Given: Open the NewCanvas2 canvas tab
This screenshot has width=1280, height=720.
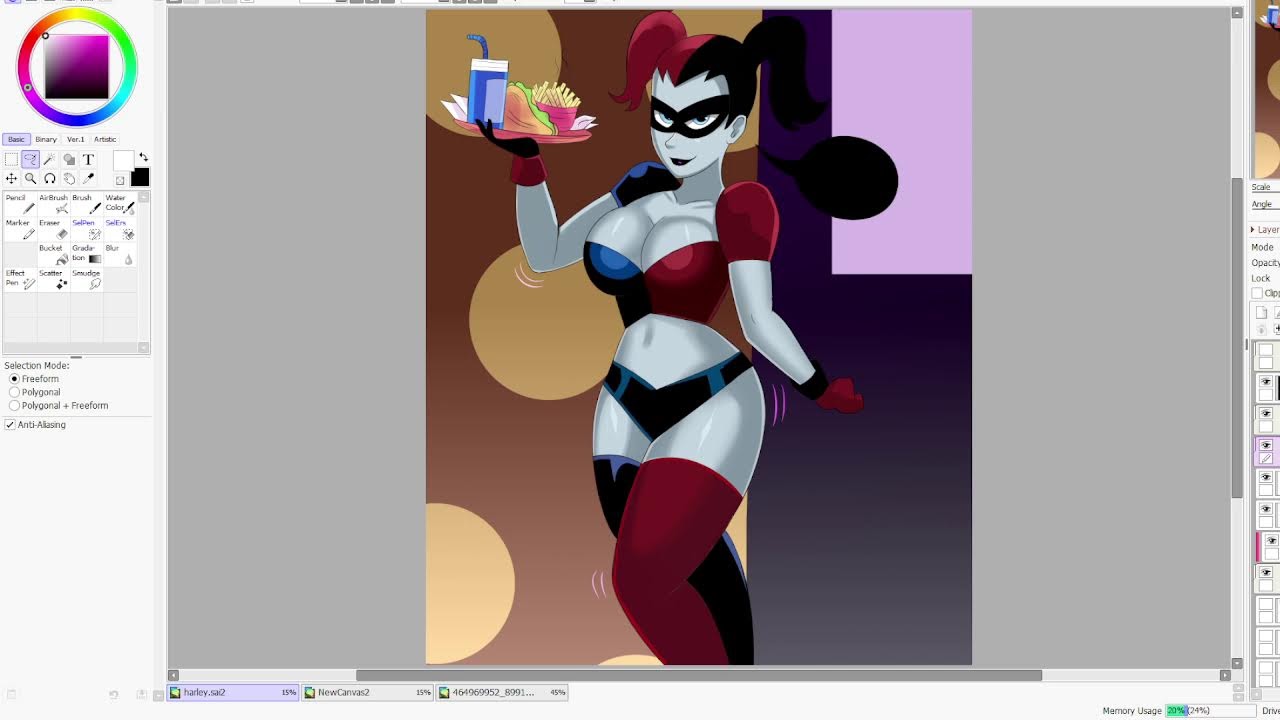Looking at the screenshot, I should (x=367, y=692).
